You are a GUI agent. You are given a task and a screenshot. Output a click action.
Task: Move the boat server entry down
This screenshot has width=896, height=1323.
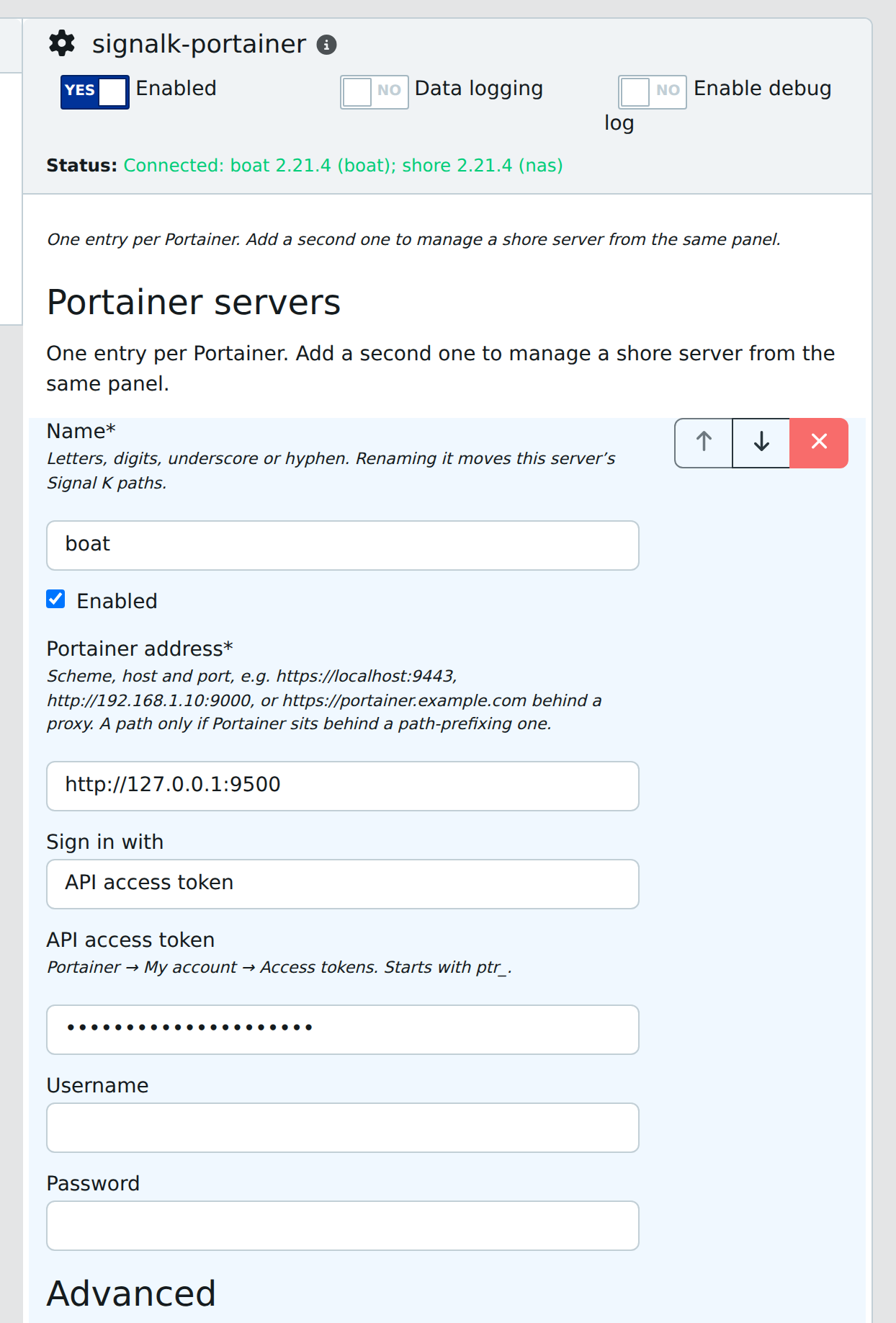click(x=761, y=442)
